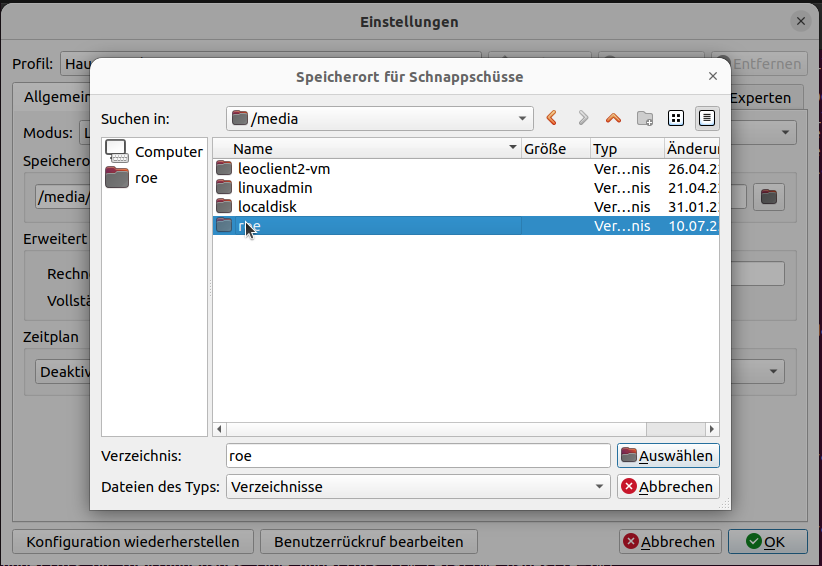The width and height of the screenshot is (822, 566).
Task: Close the Speicherort dialog with X
Action: [712, 76]
